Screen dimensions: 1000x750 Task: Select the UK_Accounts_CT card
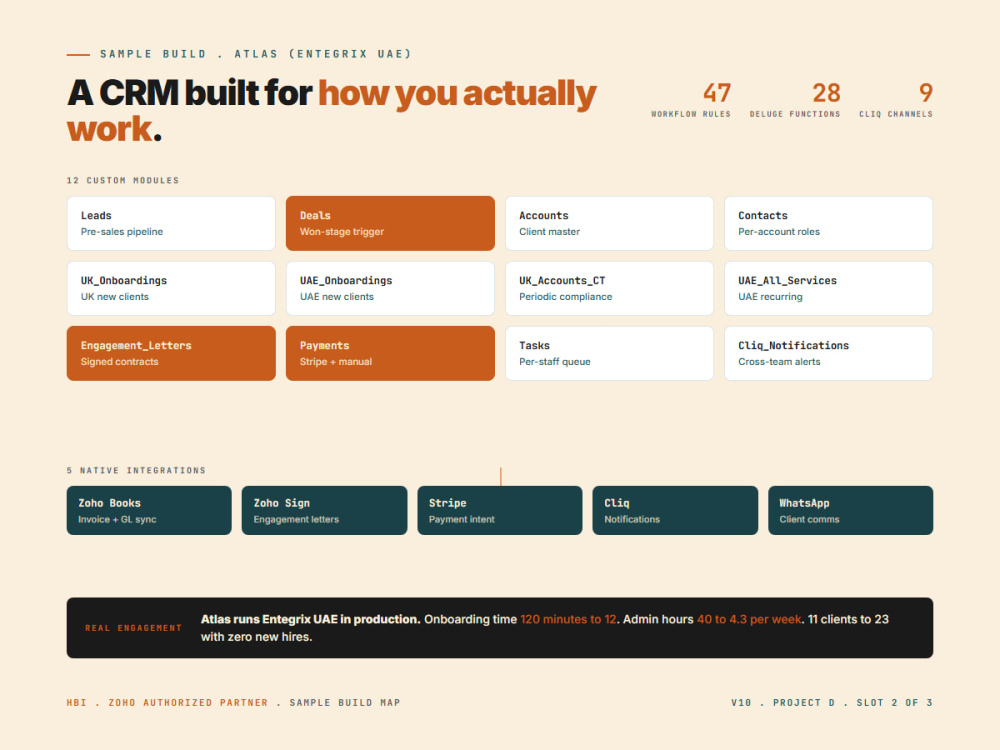(x=609, y=288)
